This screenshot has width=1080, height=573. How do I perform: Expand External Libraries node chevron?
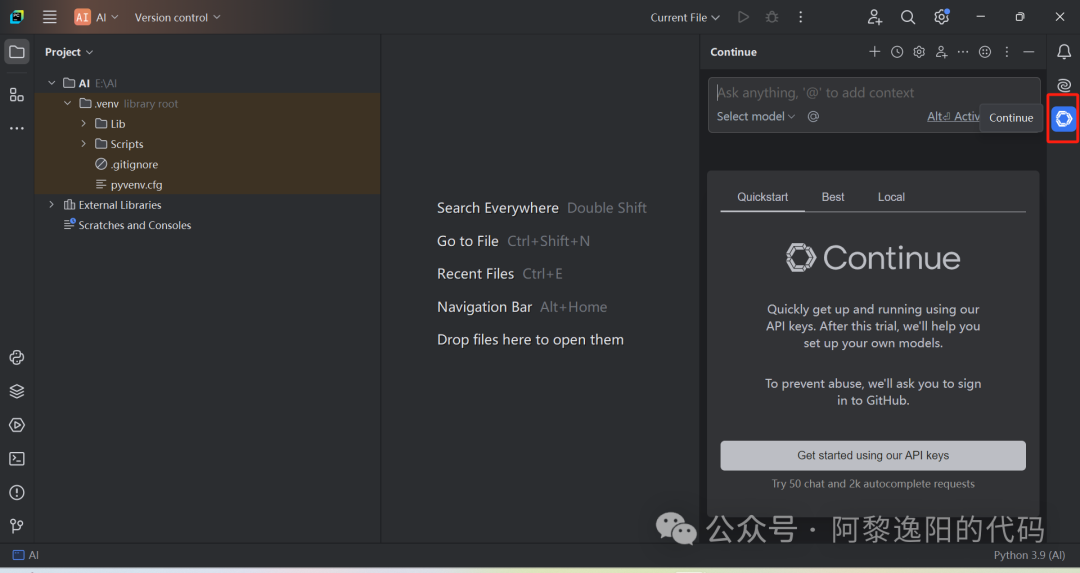point(52,205)
